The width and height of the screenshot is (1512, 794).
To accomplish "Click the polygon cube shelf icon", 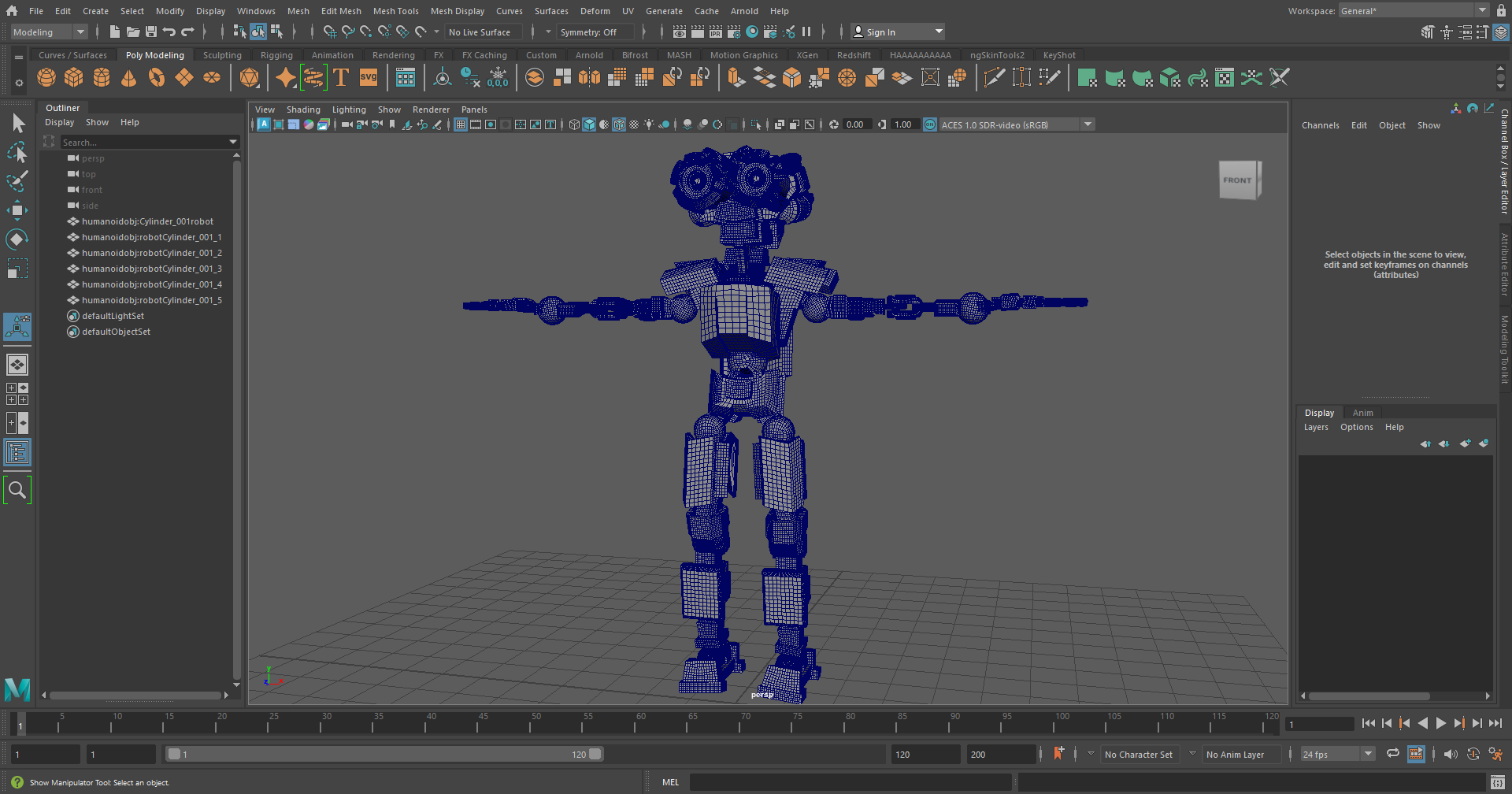I will coord(74,78).
